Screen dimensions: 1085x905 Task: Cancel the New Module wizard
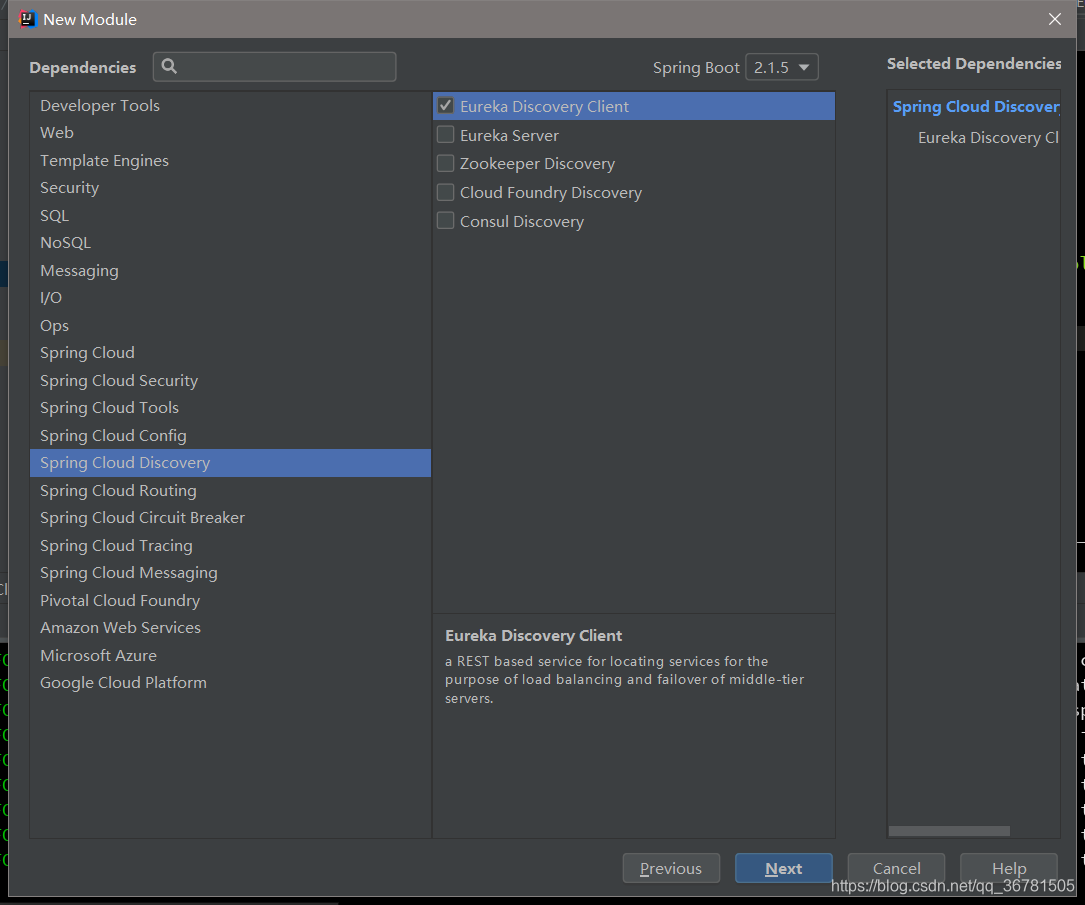(x=896, y=868)
